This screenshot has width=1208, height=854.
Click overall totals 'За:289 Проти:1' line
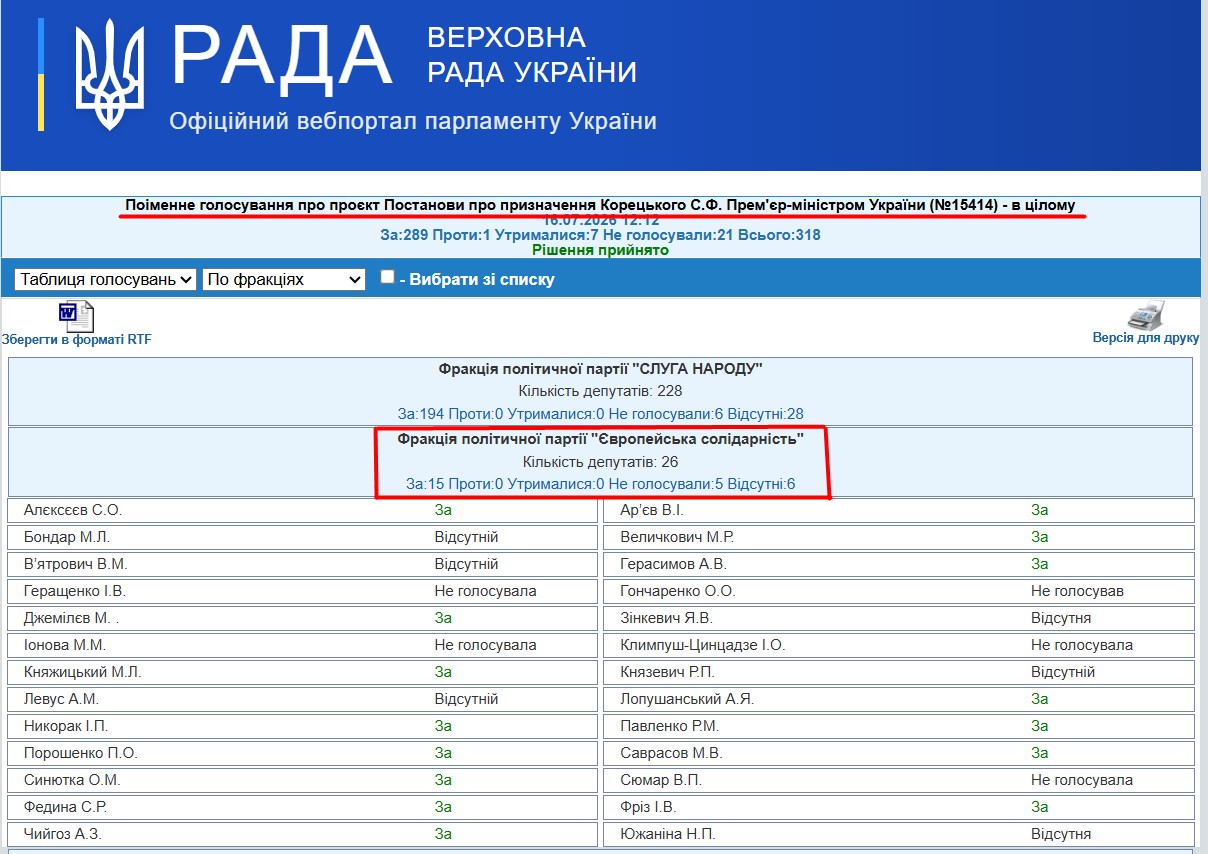[x=600, y=235]
